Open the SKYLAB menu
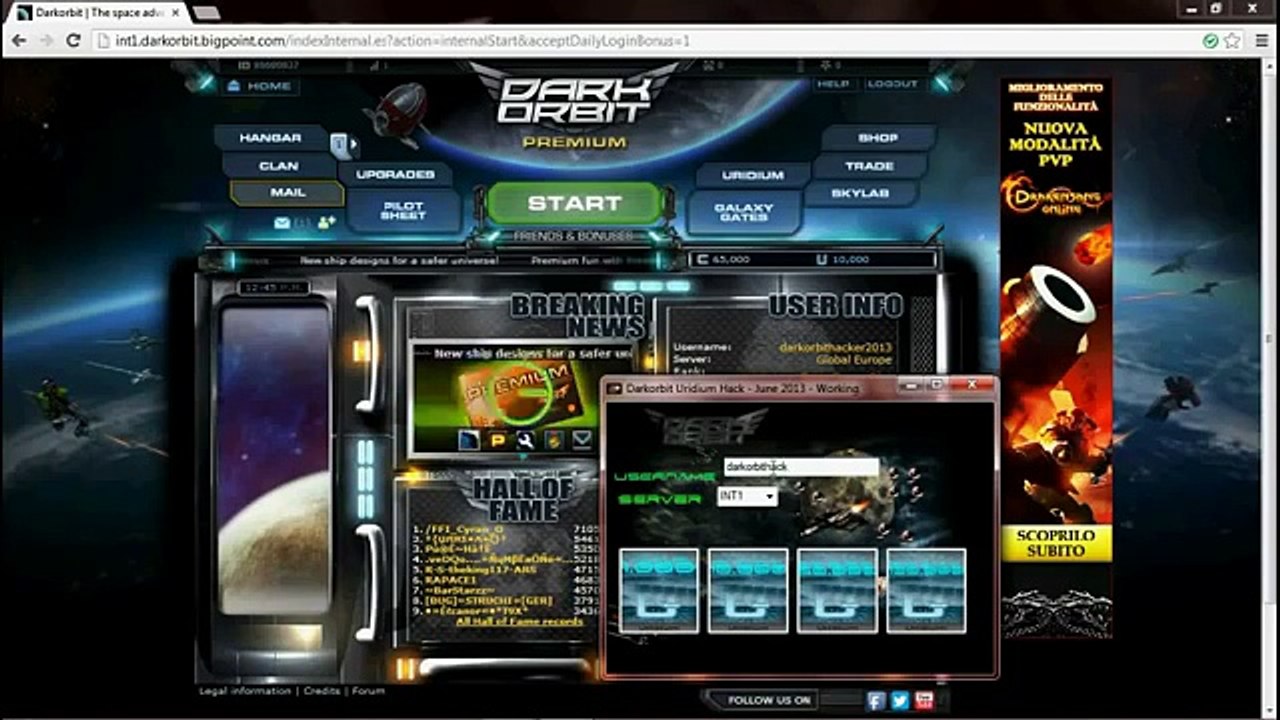The width and height of the screenshot is (1280, 720). (x=859, y=193)
